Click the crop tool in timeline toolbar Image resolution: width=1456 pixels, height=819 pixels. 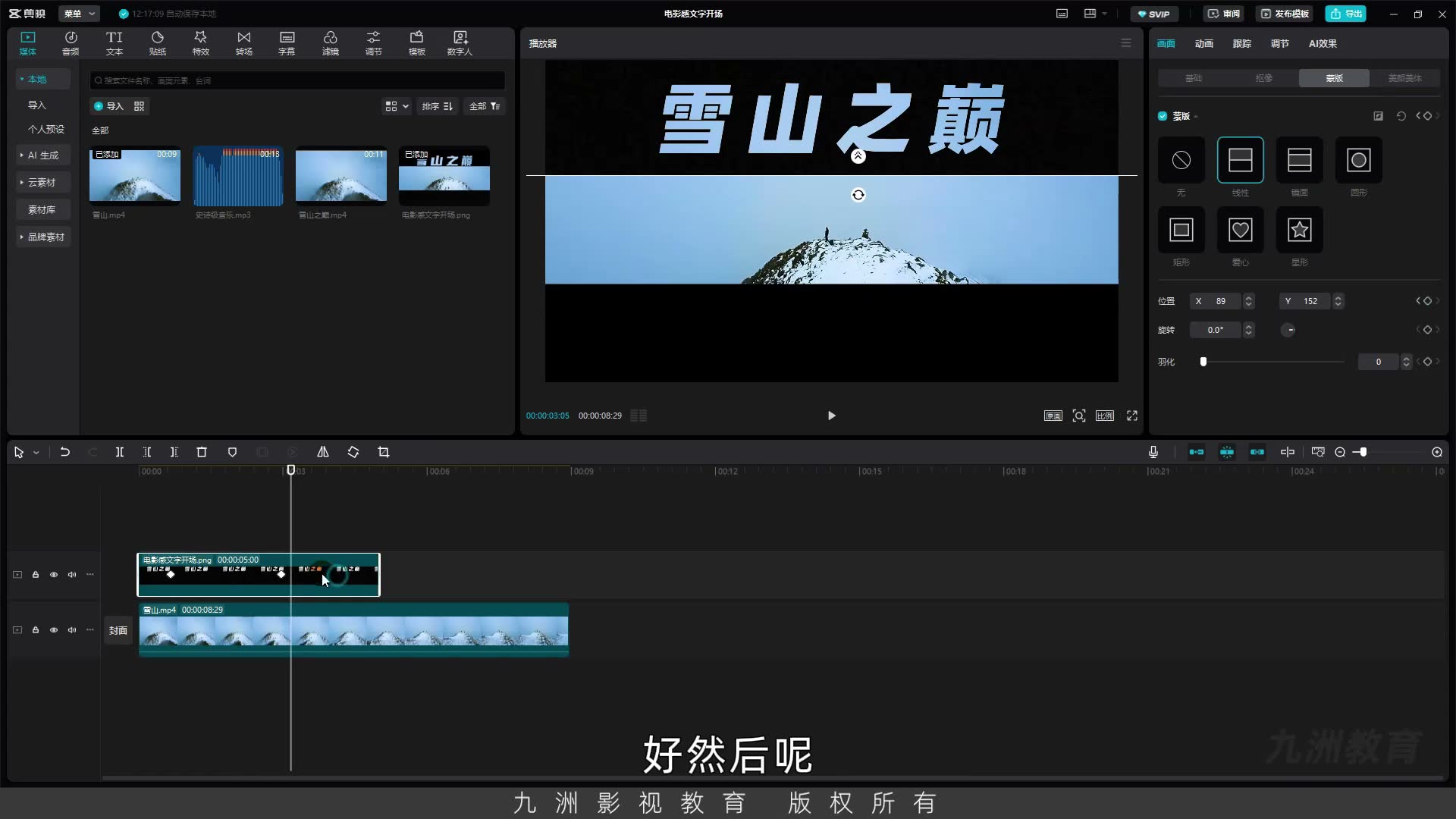pos(384,452)
